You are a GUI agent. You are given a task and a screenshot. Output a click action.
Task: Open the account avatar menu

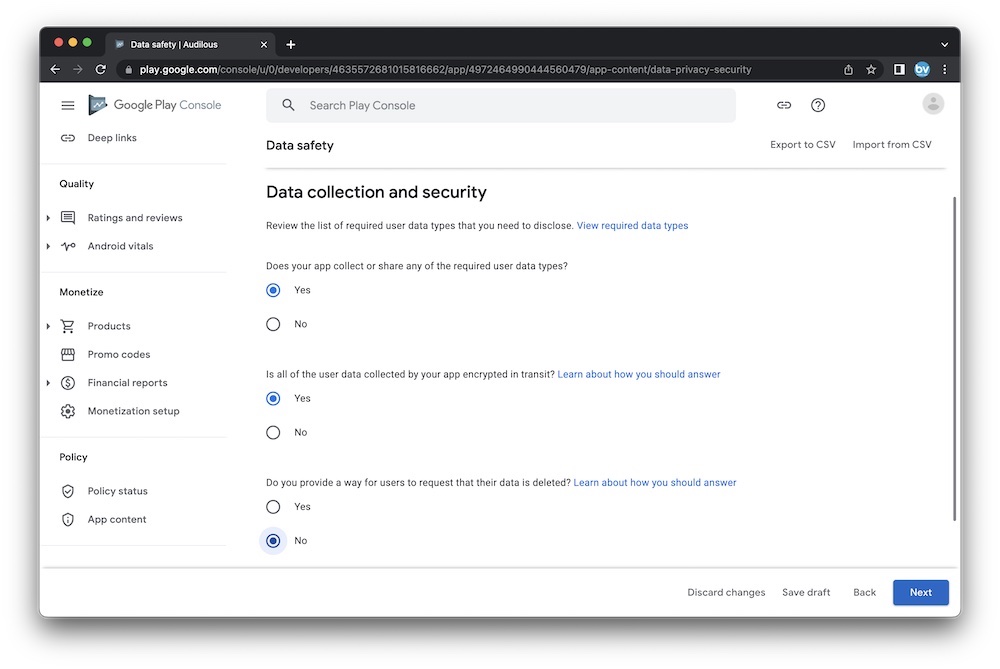click(x=933, y=104)
